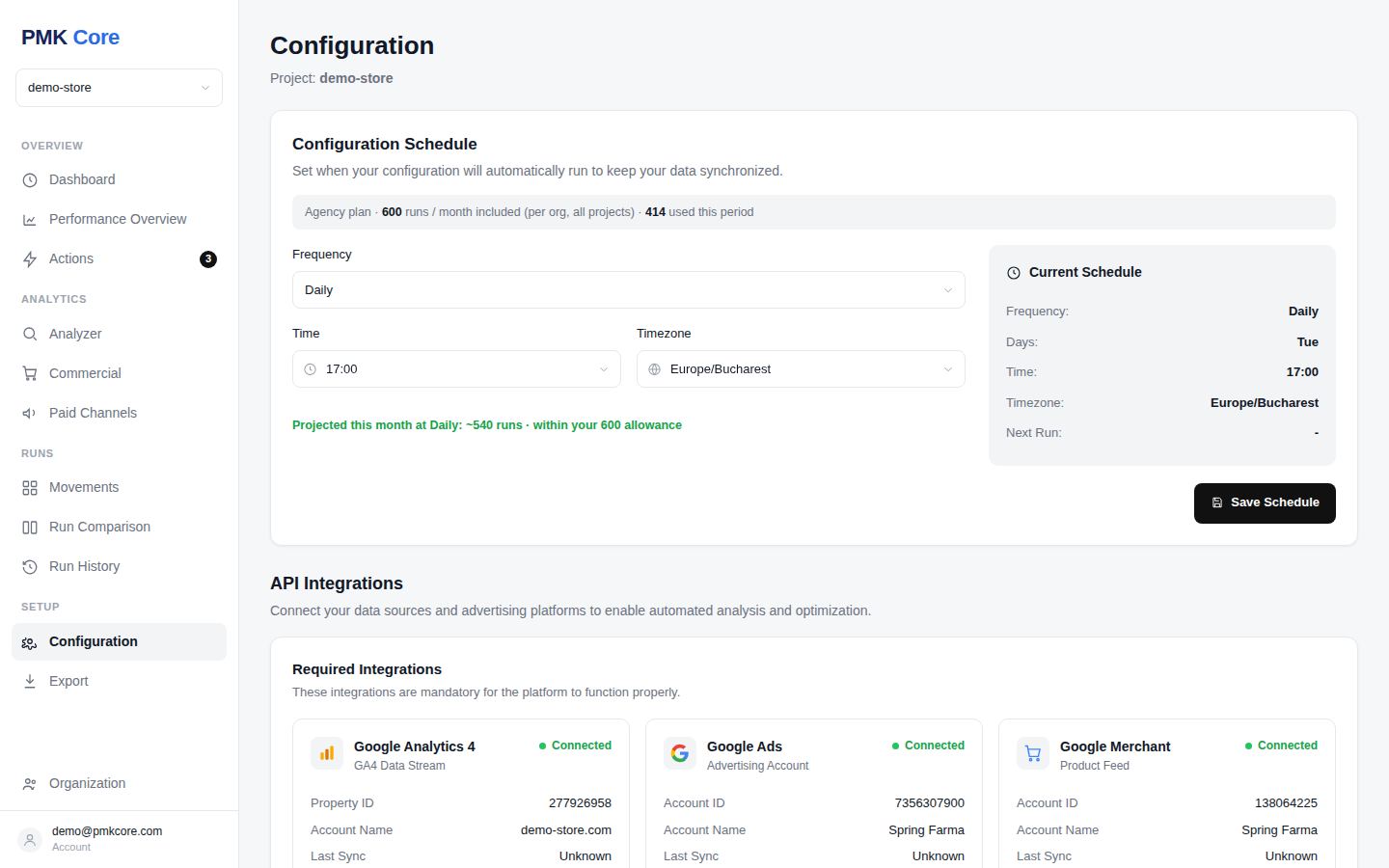
Task: Click the Google Ads Connected status
Action: (928, 746)
